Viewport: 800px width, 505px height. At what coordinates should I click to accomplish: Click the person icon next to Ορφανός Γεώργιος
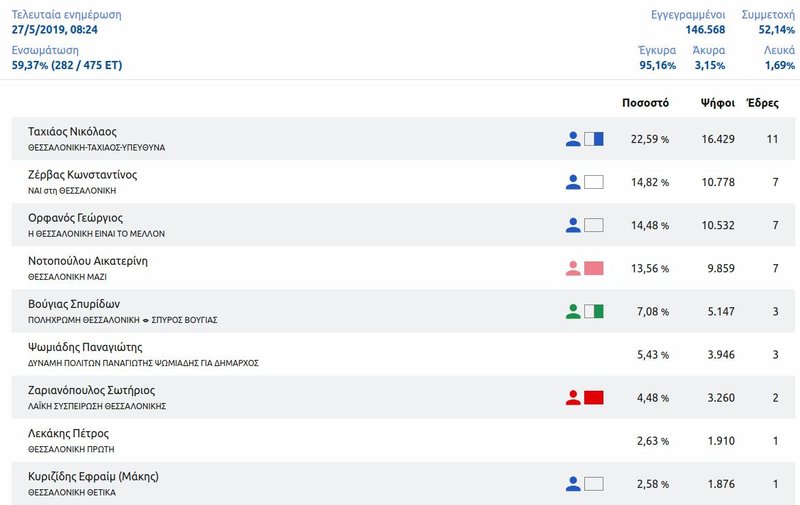tap(573, 225)
